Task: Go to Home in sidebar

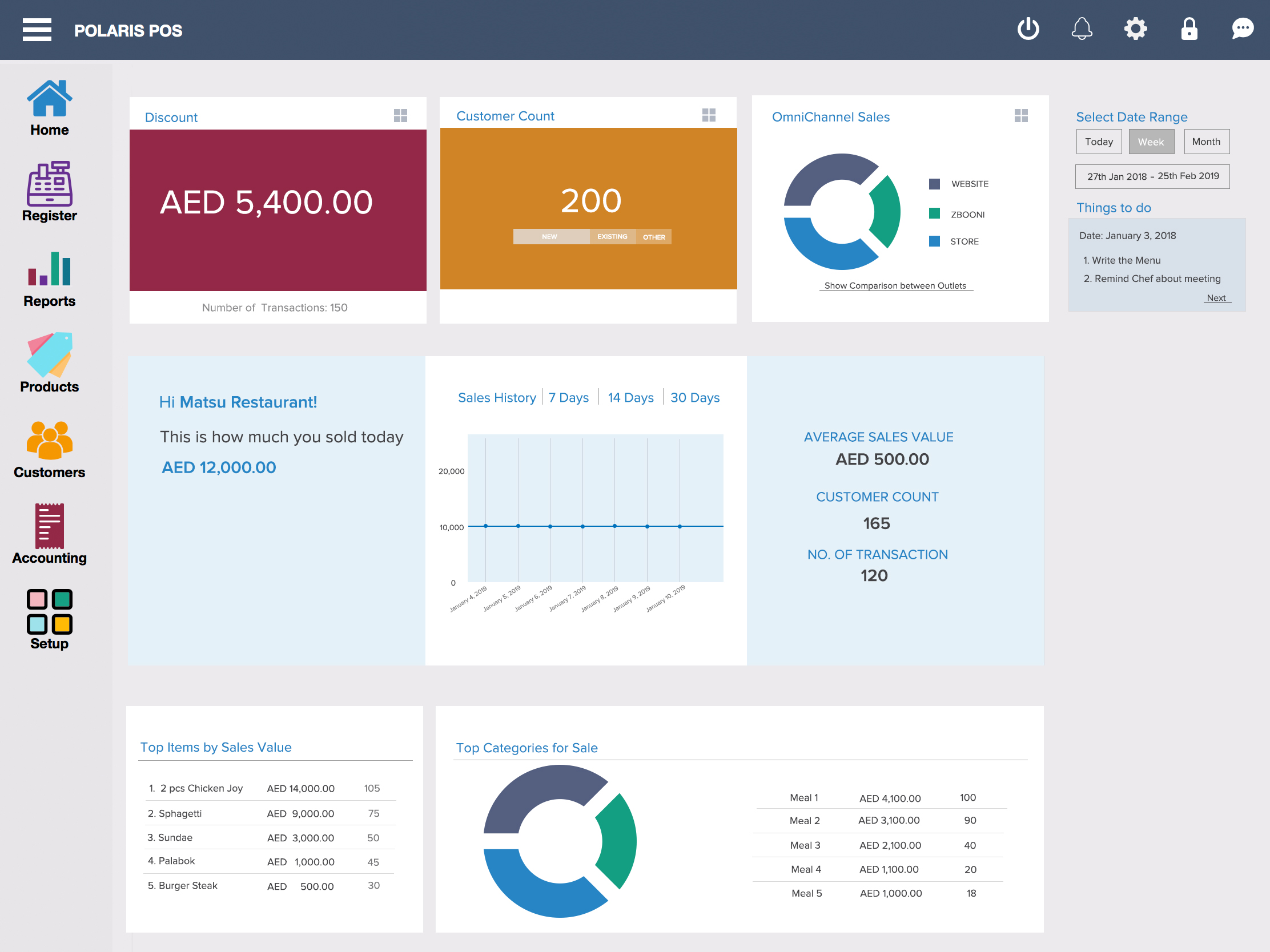Action: click(x=49, y=108)
